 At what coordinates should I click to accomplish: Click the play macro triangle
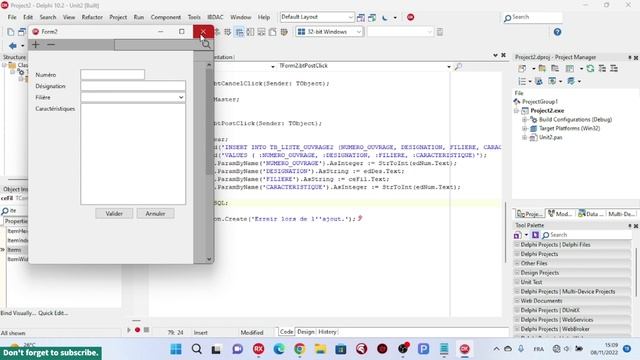[x=129, y=330]
